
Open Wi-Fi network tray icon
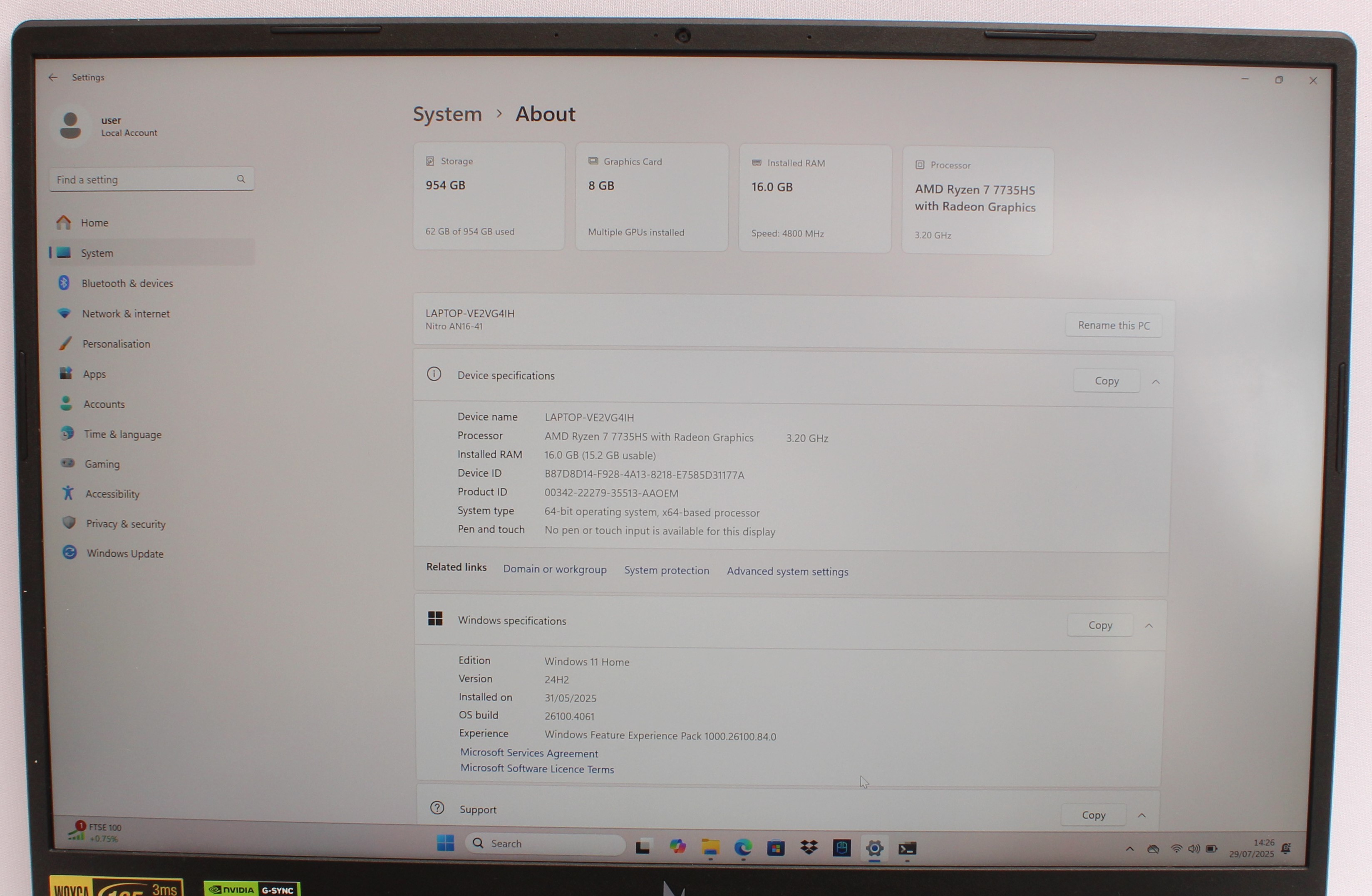coord(1176,849)
